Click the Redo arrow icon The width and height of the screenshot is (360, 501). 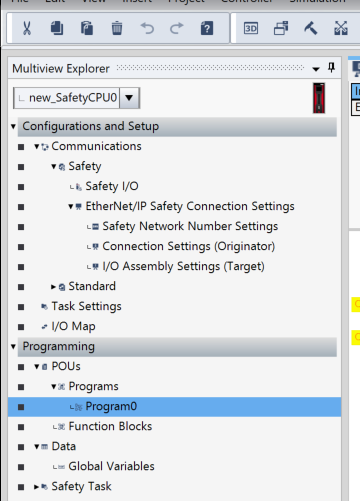tap(177, 28)
